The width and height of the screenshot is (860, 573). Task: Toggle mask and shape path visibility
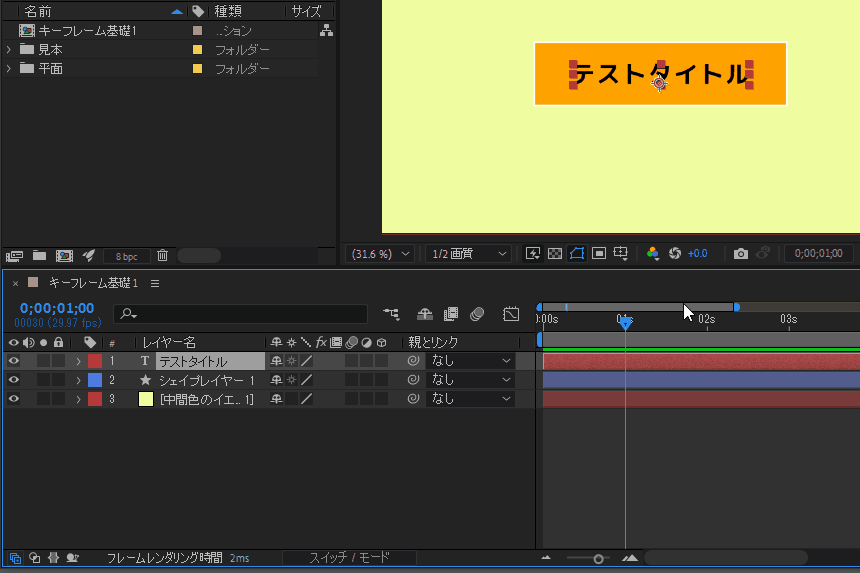point(576,253)
